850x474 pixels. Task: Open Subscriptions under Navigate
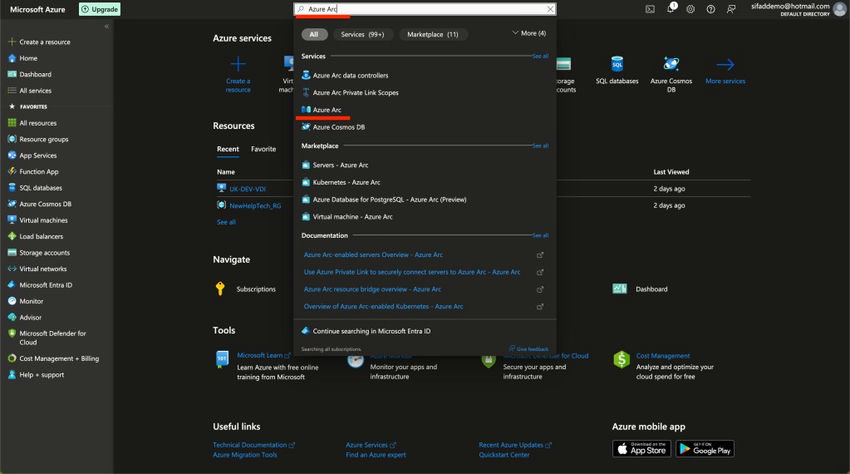click(256, 289)
